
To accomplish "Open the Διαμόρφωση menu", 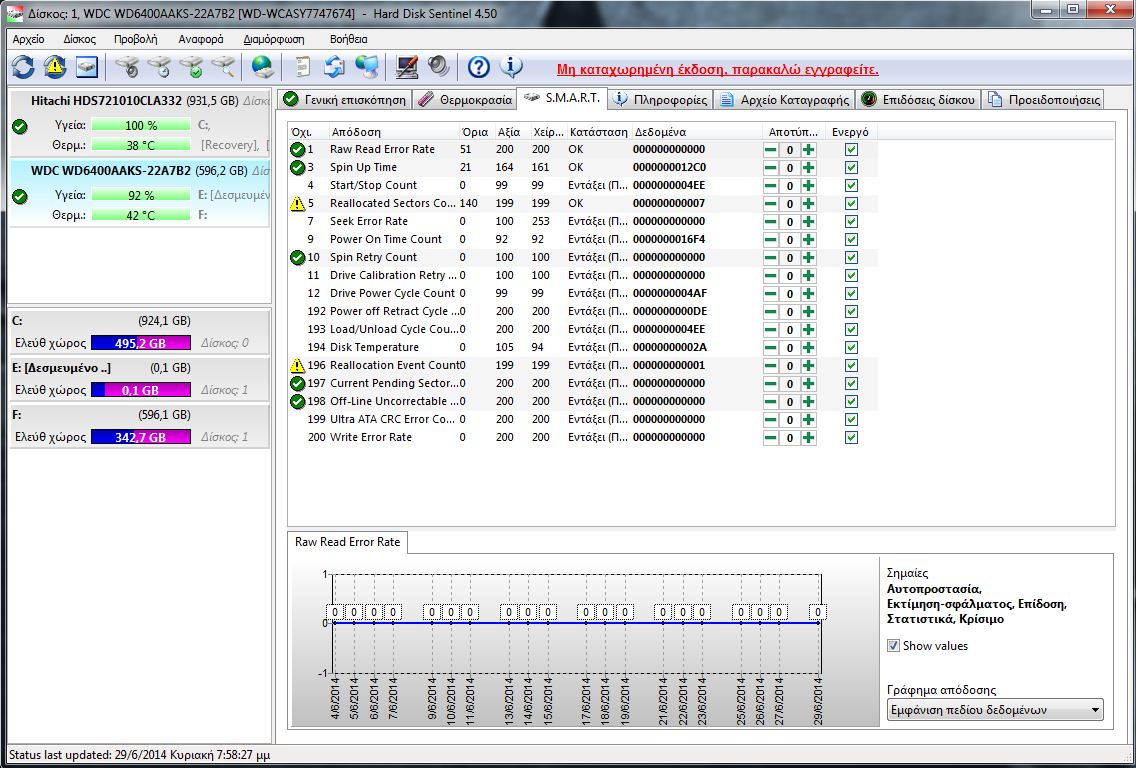I will 274,40.
